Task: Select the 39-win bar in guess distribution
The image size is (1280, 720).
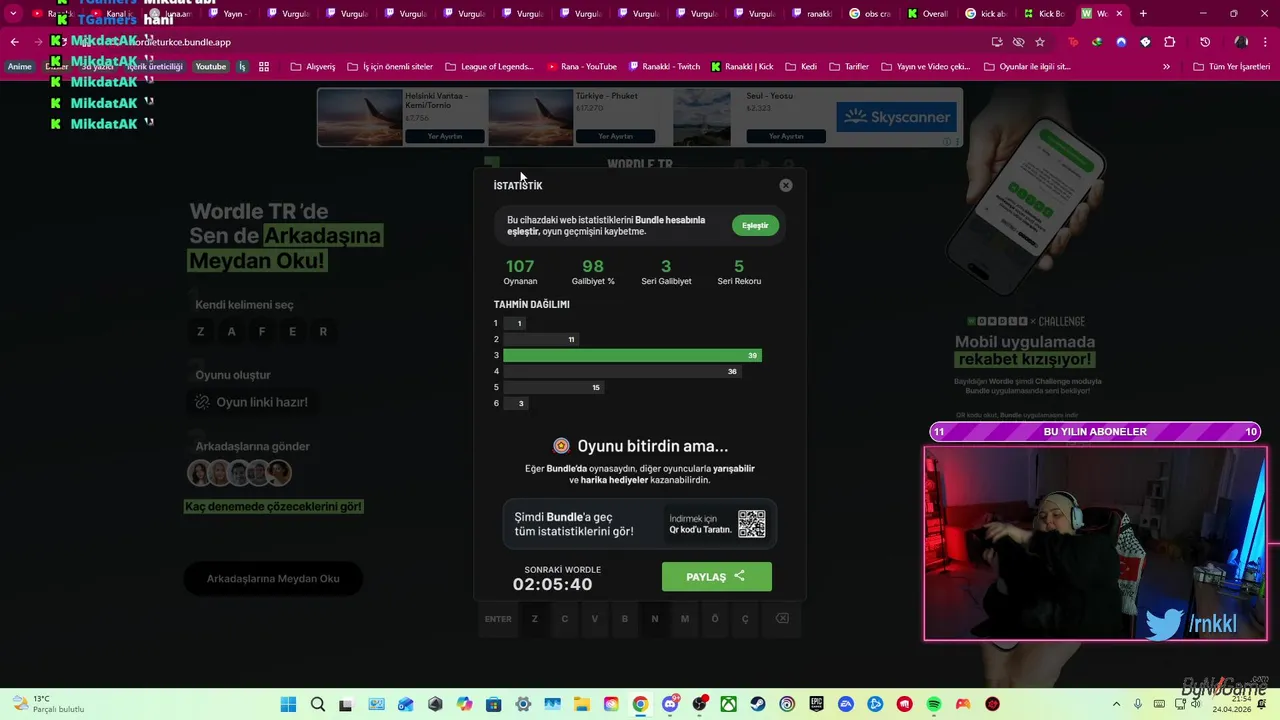Action: click(633, 355)
